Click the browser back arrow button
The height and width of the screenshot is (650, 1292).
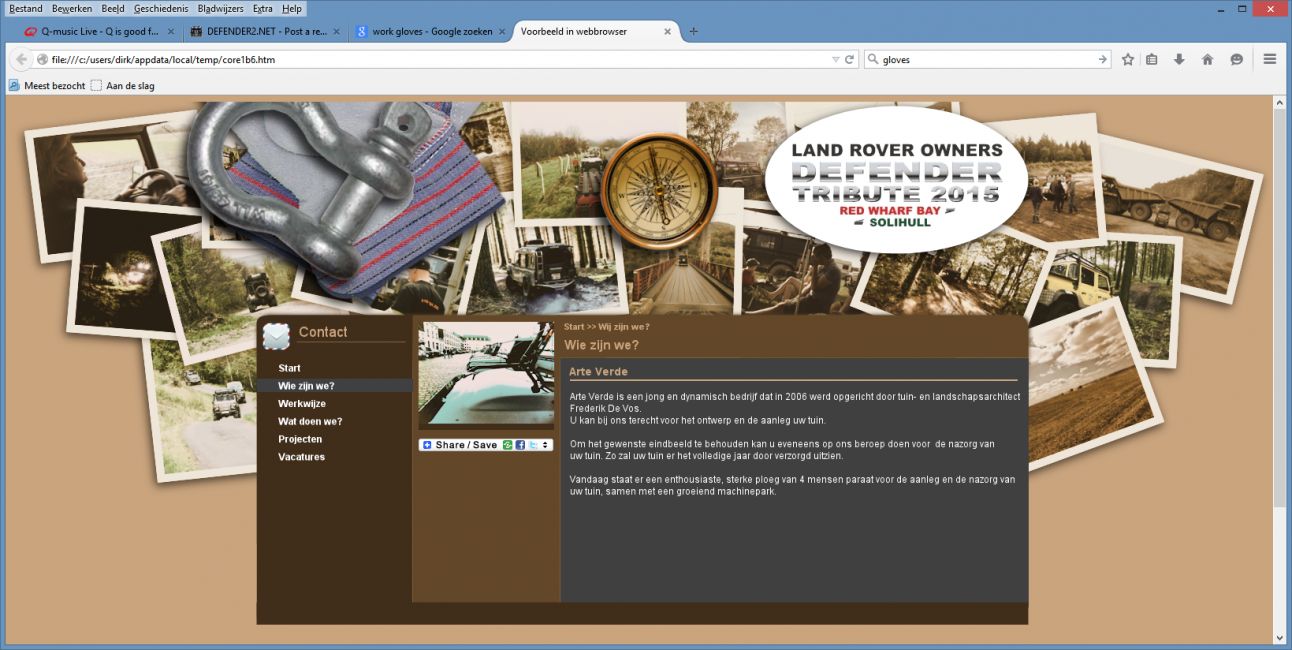pos(22,60)
